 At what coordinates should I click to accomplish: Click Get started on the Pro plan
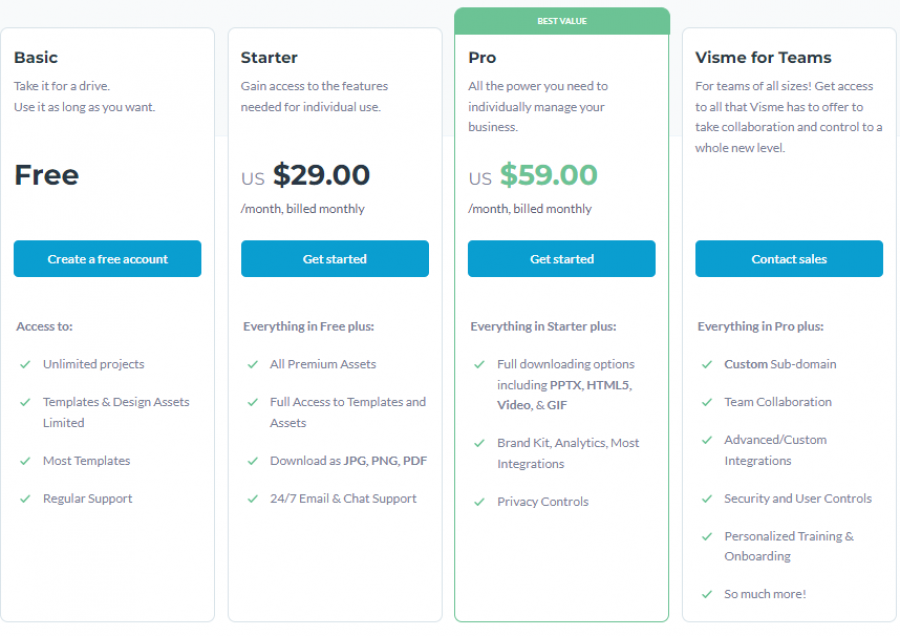coord(561,258)
